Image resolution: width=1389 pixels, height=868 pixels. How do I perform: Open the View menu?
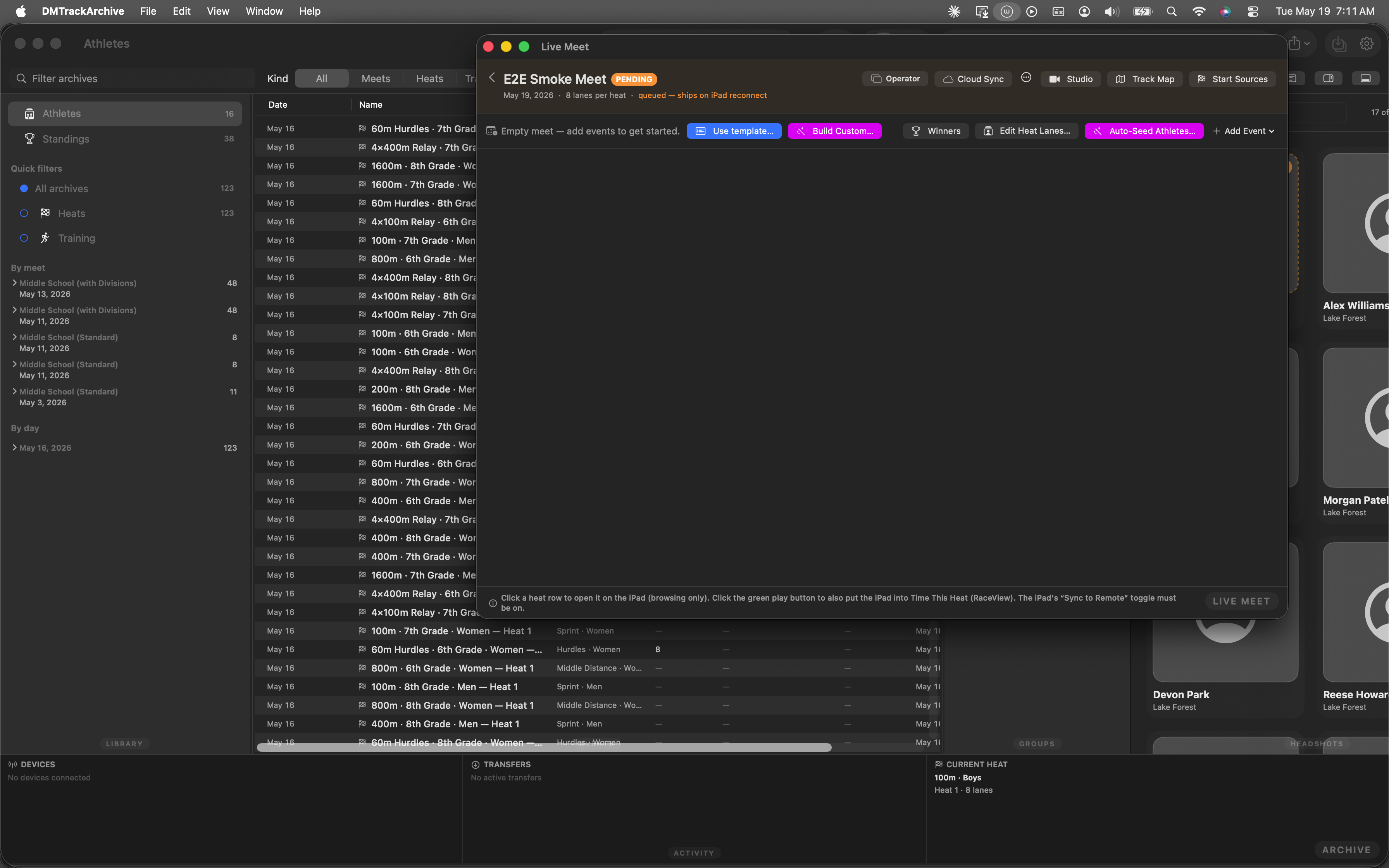(218, 11)
